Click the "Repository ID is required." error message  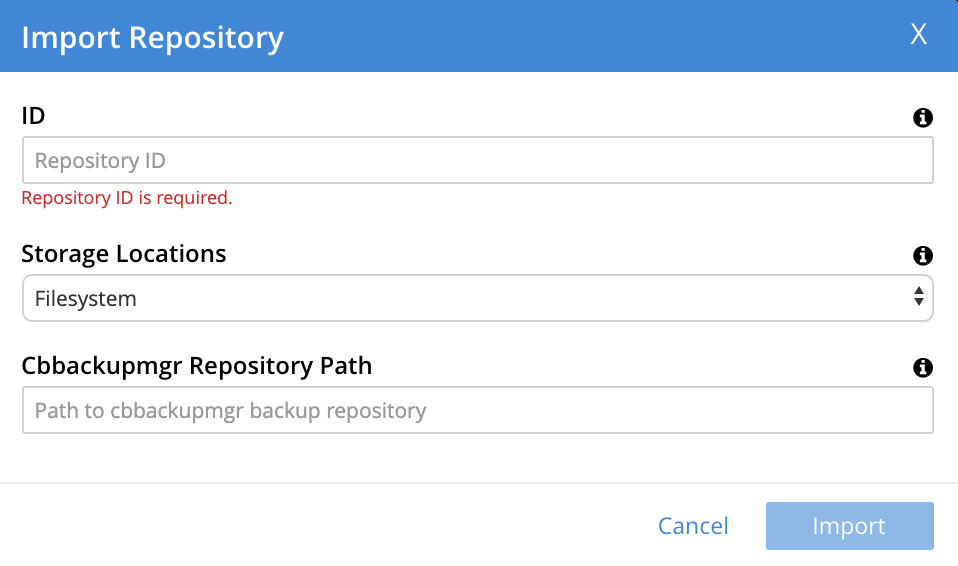(x=127, y=198)
